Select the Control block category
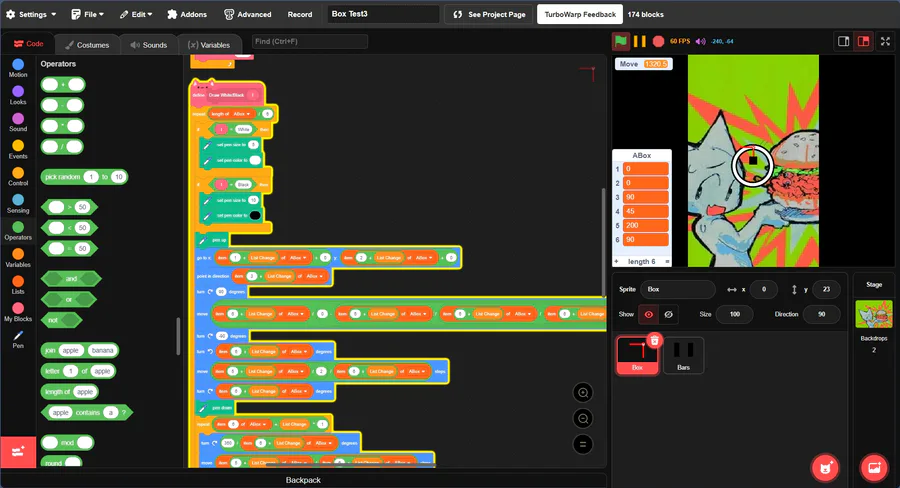This screenshot has width=900, height=488. tap(18, 176)
